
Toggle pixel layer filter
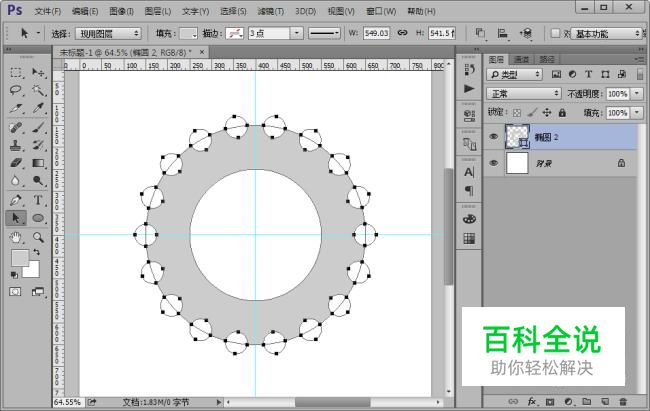coord(556,74)
